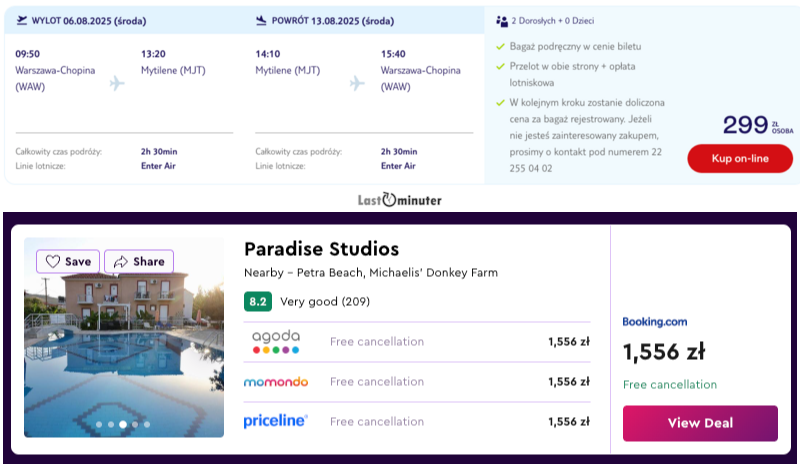Click the return 2h 30min travel time
This screenshot has width=800, height=464.
click(399, 152)
